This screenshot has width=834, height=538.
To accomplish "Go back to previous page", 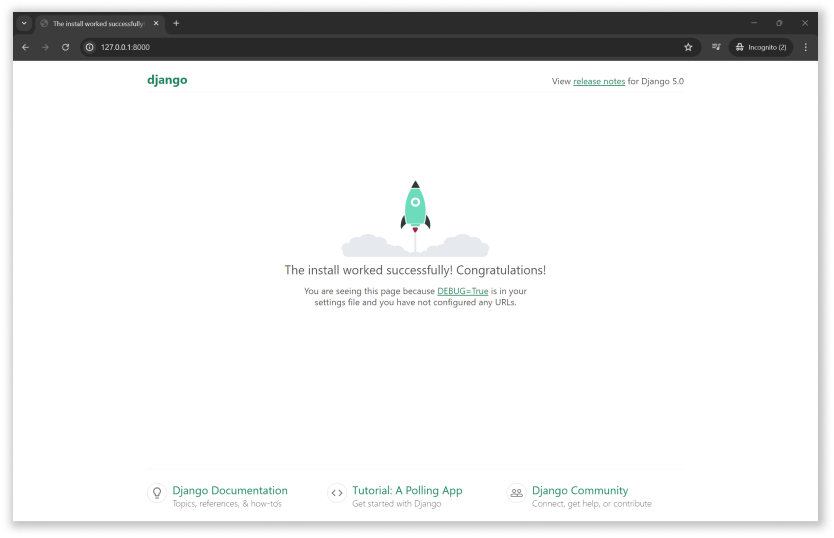I will pos(26,47).
